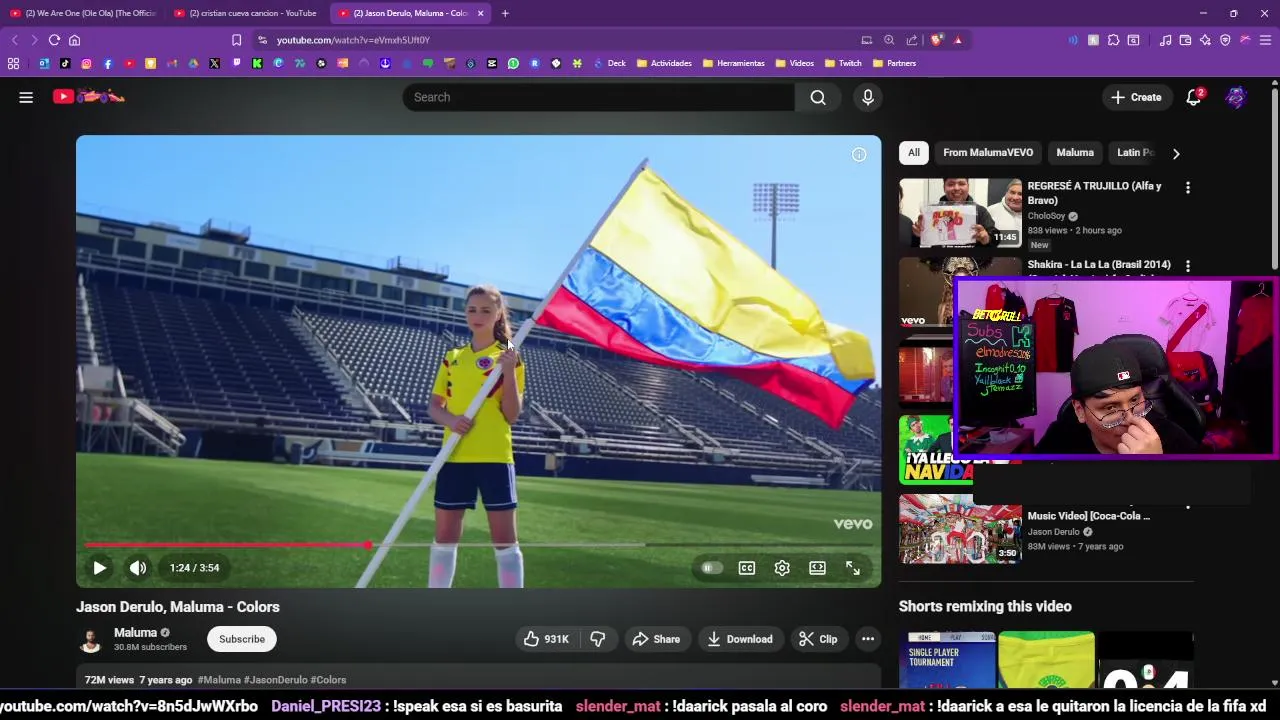The image size is (1280, 720).
Task: Open the Twitch bookmarks folder
Action: tap(843, 63)
